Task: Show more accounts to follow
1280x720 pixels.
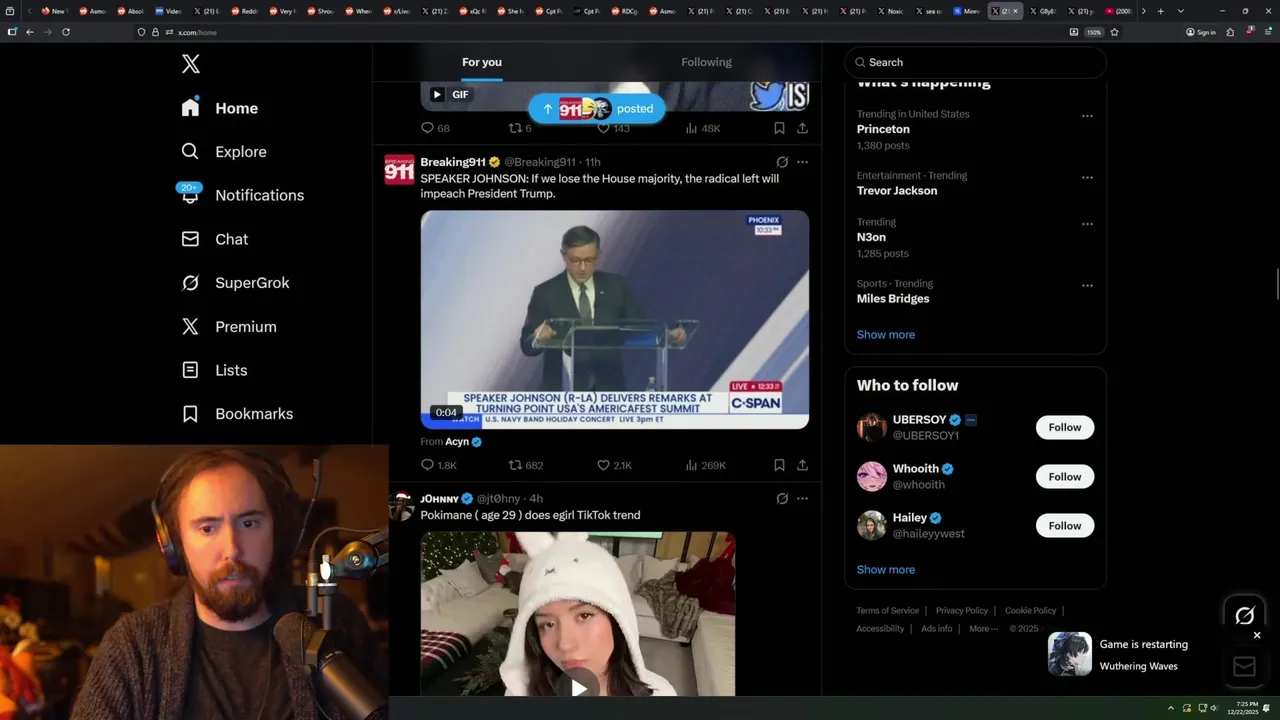Action: click(886, 570)
